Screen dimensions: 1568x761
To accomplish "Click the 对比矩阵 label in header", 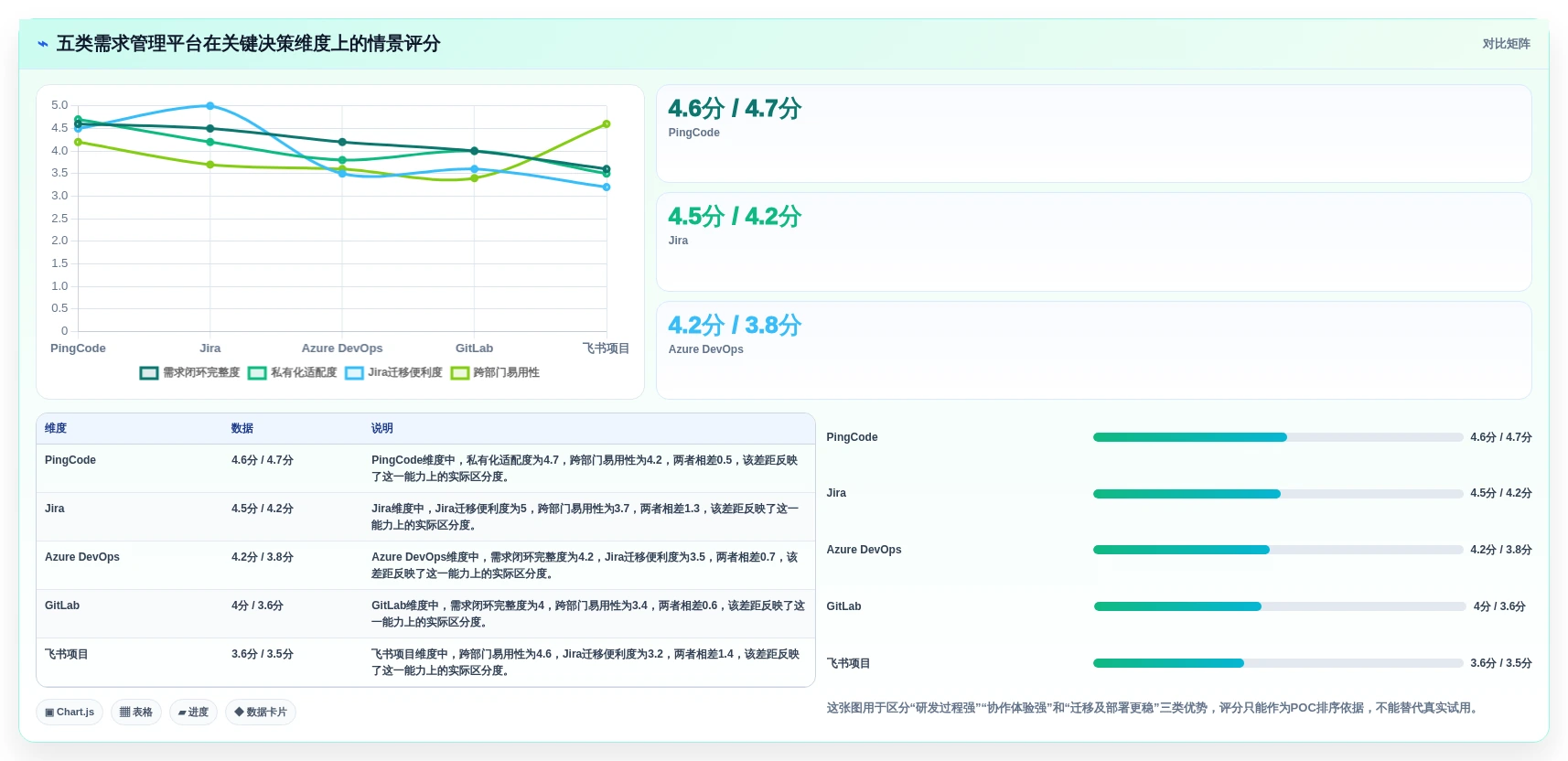I will (x=1506, y=44).
